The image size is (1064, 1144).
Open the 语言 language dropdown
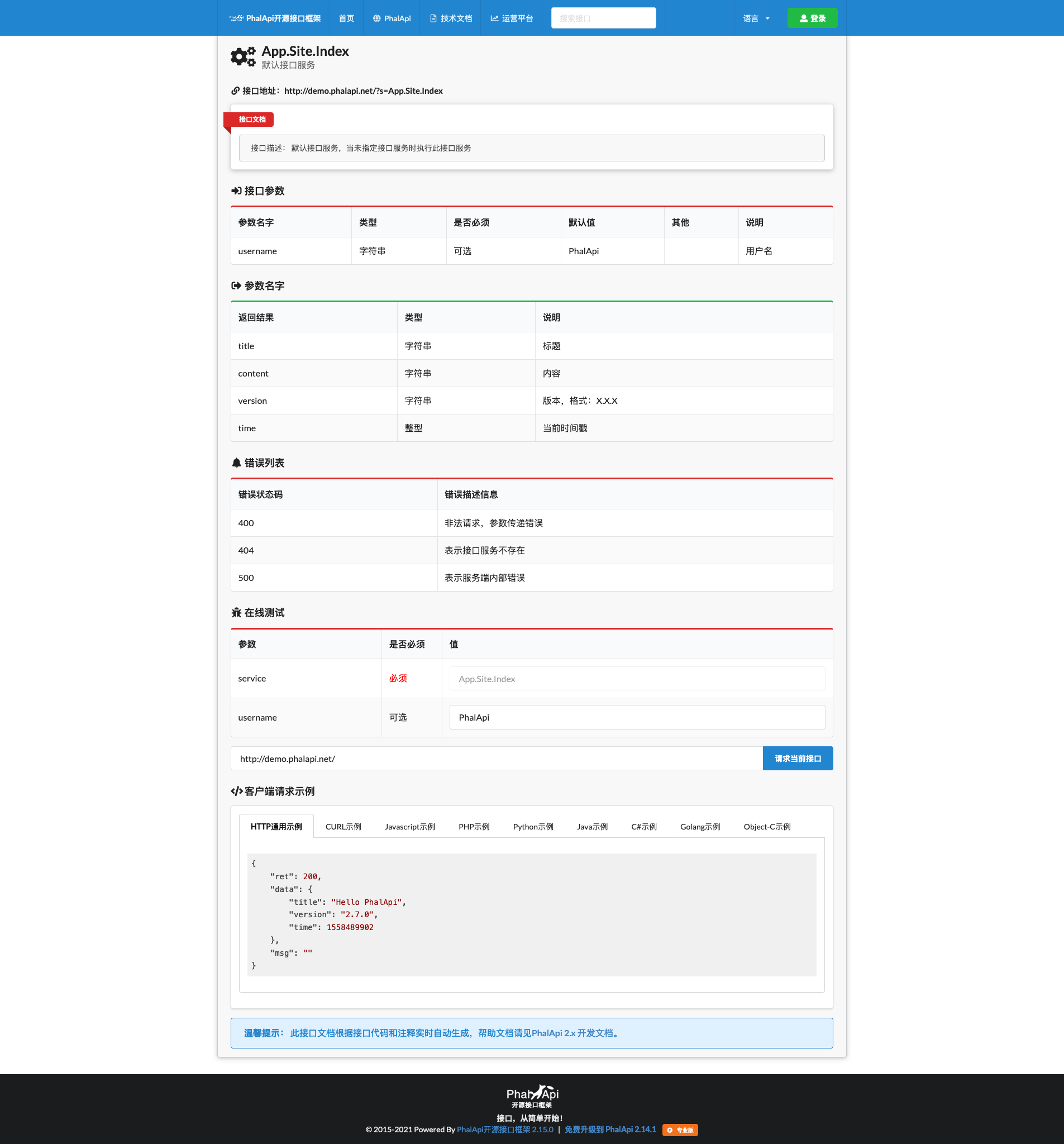point(756,18)
